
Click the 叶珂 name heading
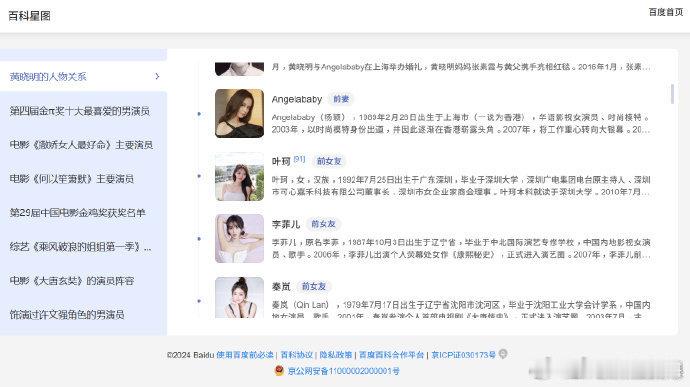point(281,162)
